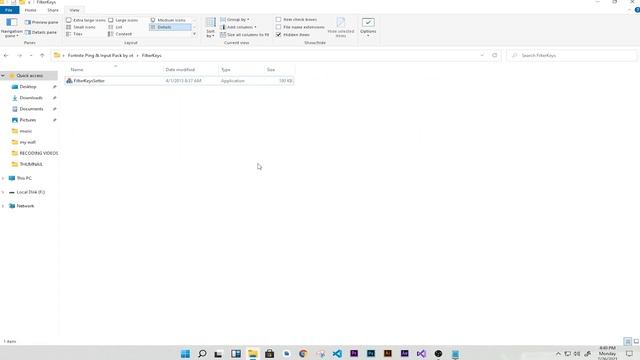Switch to the Home ribbon tab
Image resolution: width=640 pixels, height=360 pixels.
click(x=30, y=10)
